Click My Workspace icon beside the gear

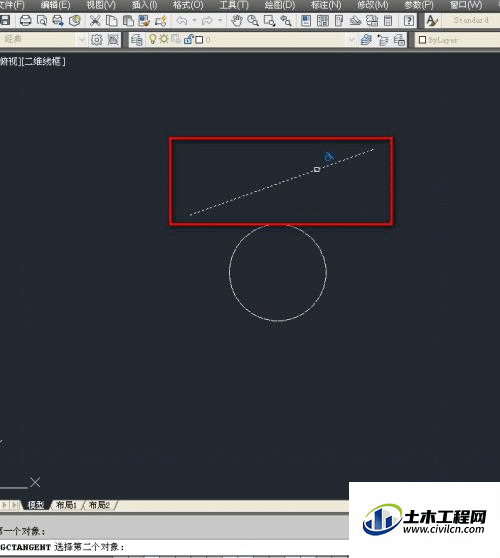(113, 40)
